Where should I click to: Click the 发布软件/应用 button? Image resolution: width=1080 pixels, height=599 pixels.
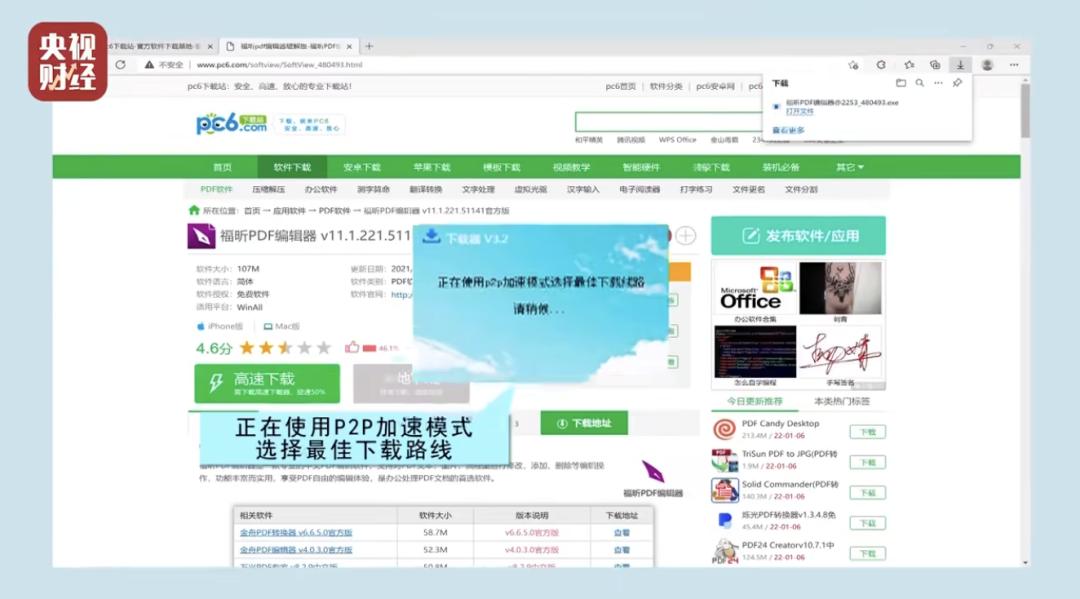coord(798,235)
